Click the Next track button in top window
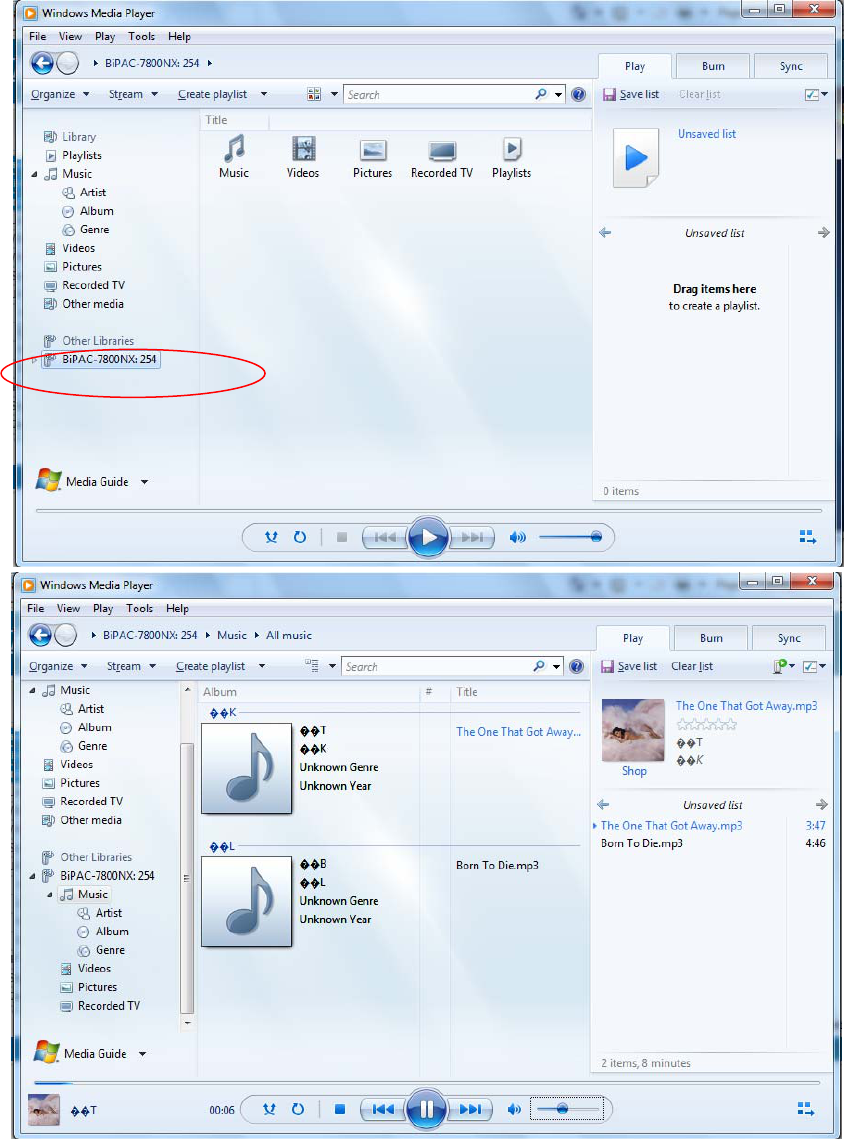Image resolution: width=844 pixels, height=1139 pixels. (472, 538)
